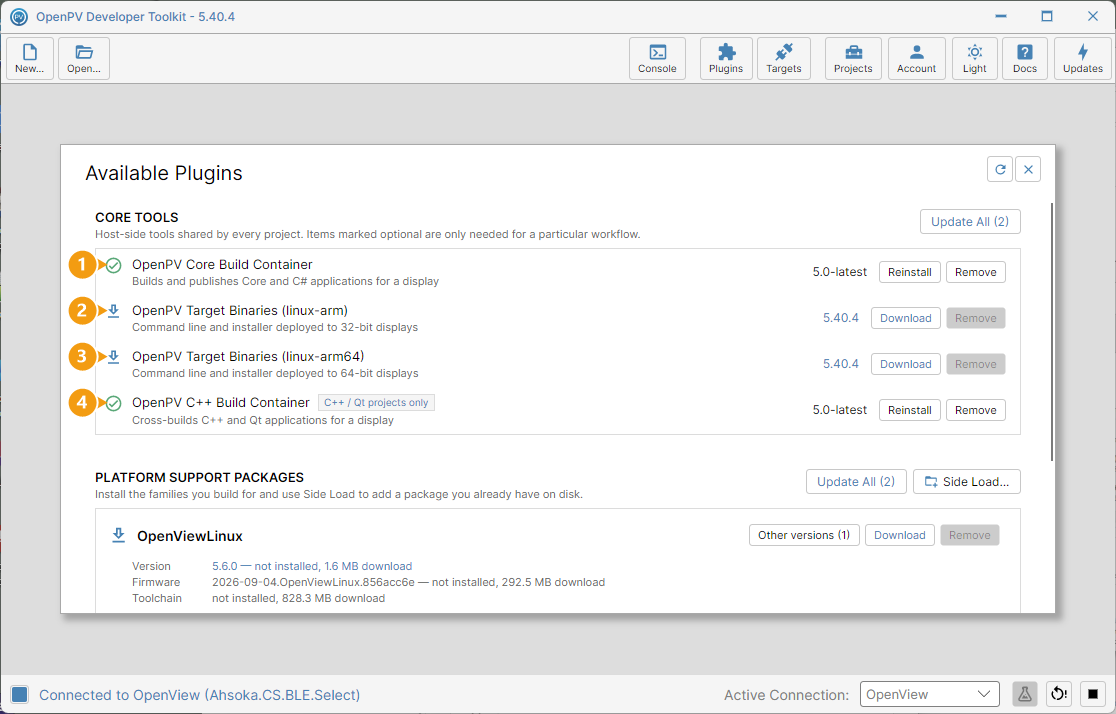This screenshot has width=1116, height=714.
Task: Remove OpenPV Core Build Container
Action: pos(976,272)
